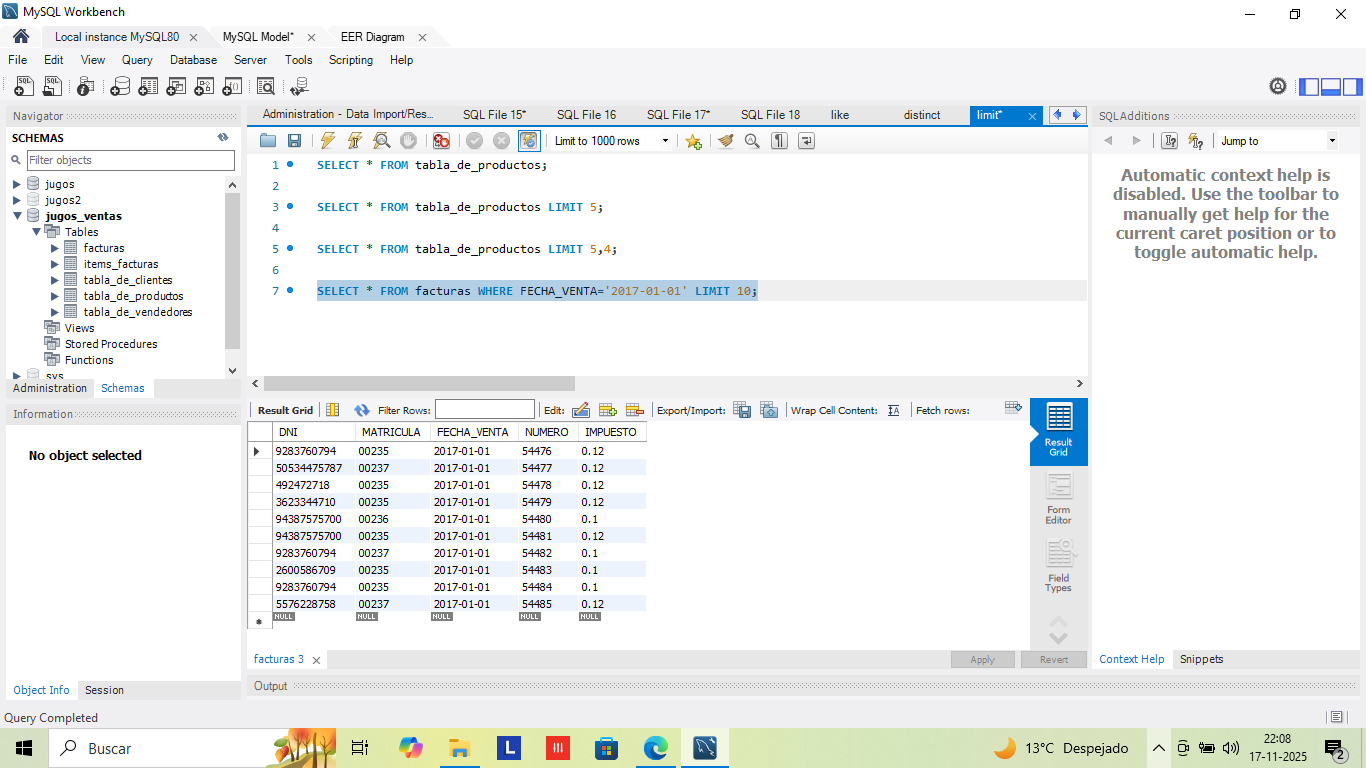1366x768 pixels.
Task: Execute the SQL script with lightning bolt
Action: coord(327,141)
